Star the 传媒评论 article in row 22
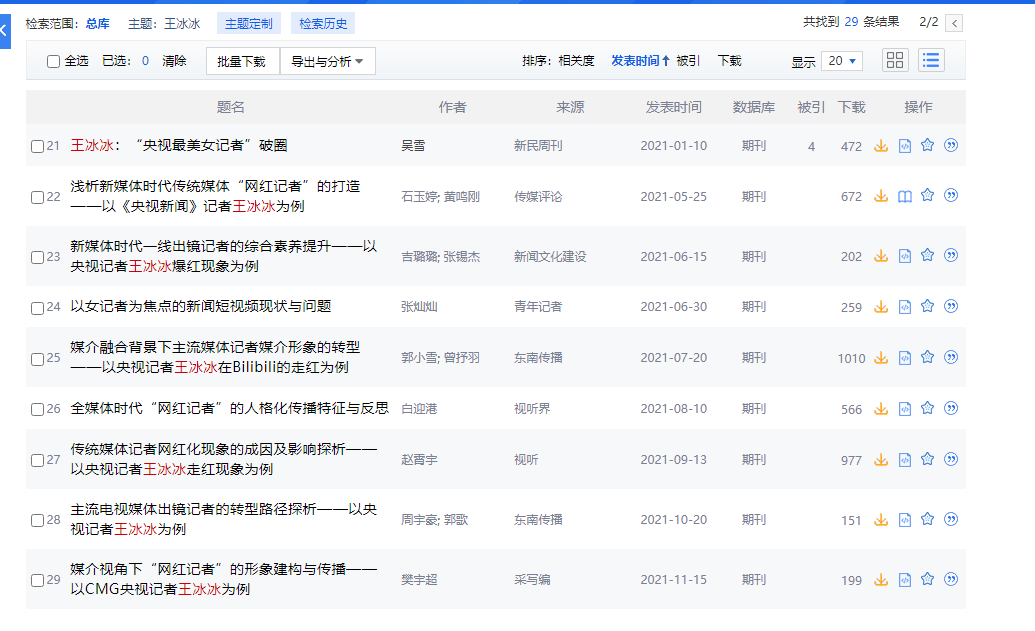The width and height of the screenshot is (1035, 631). [x=927, y=195]
